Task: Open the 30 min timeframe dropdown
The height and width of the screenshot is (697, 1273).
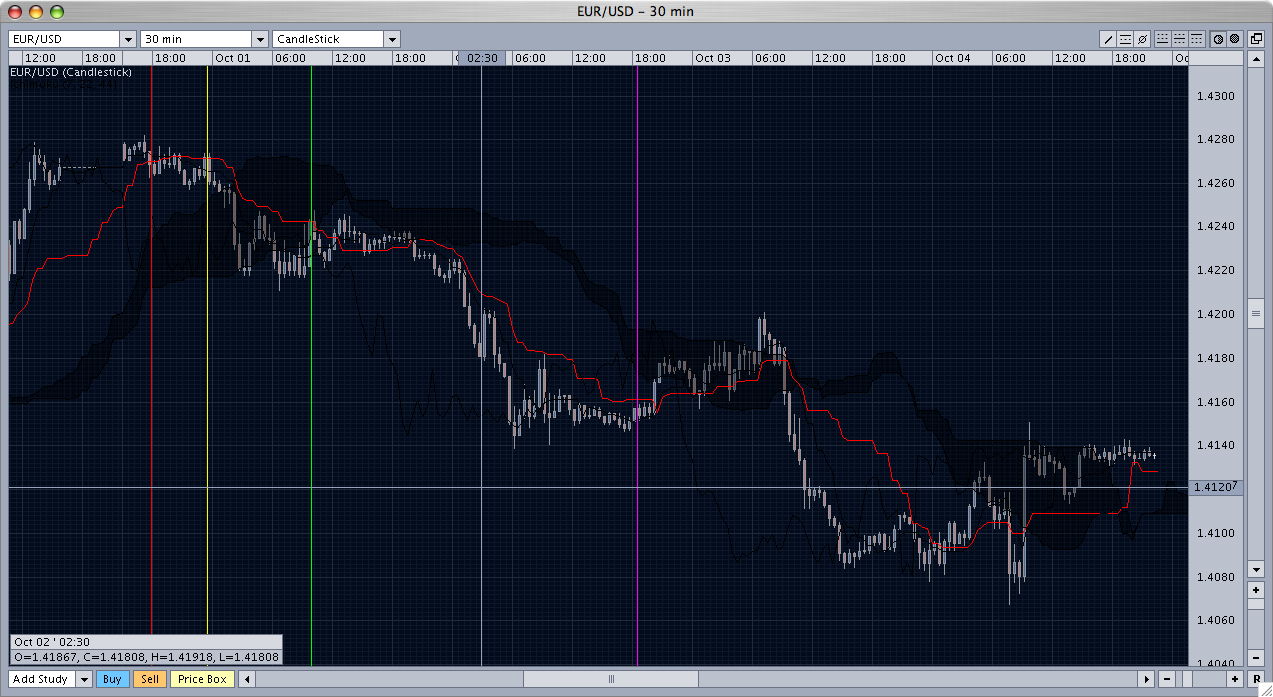Action: pos(259,39)
